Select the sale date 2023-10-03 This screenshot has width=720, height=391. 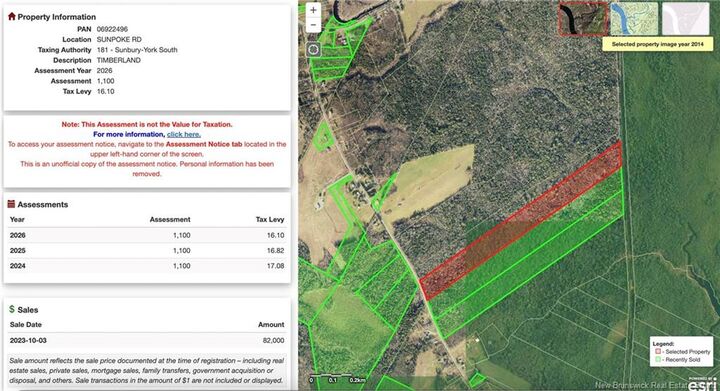pos(28,341)
